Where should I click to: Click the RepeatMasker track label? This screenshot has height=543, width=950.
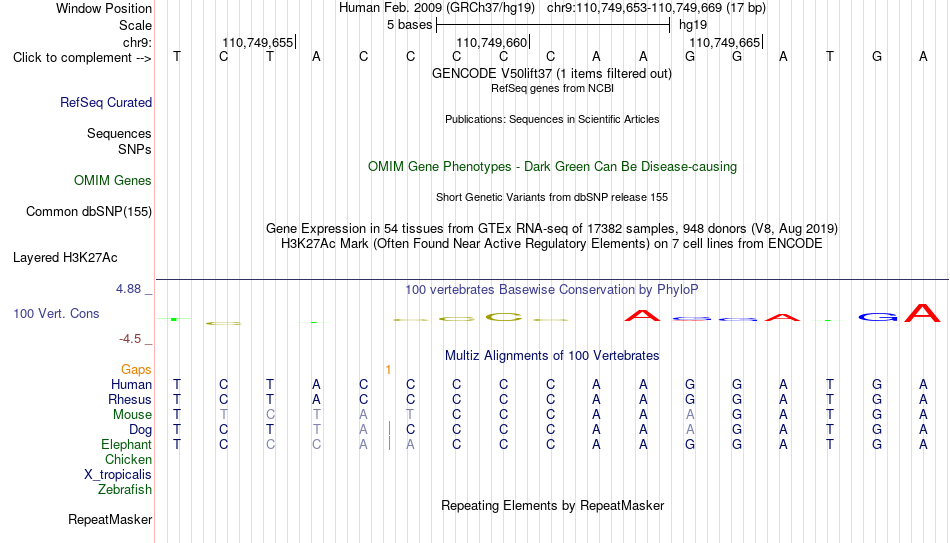pos(110,519)
